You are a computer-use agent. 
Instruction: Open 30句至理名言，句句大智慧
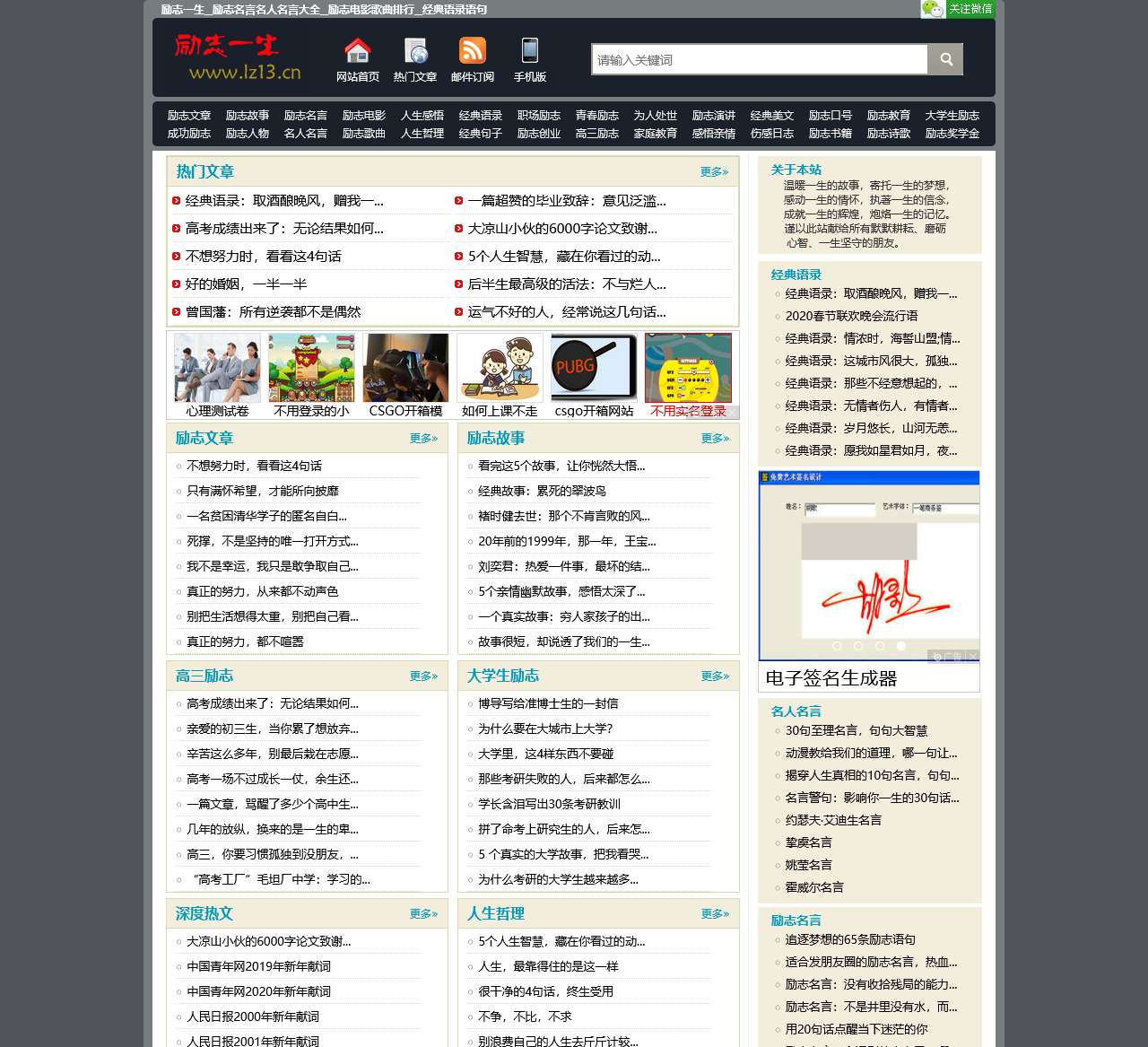857,731
